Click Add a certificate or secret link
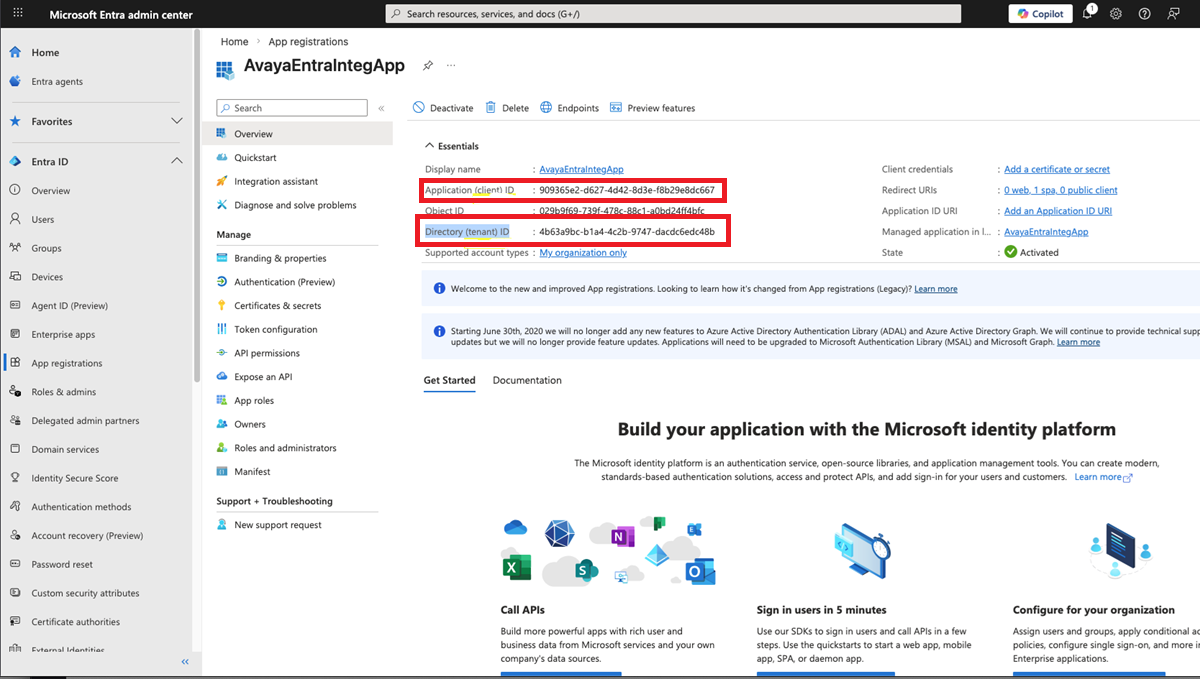Screen dimensions: 1200x679 coord(1056,170)
